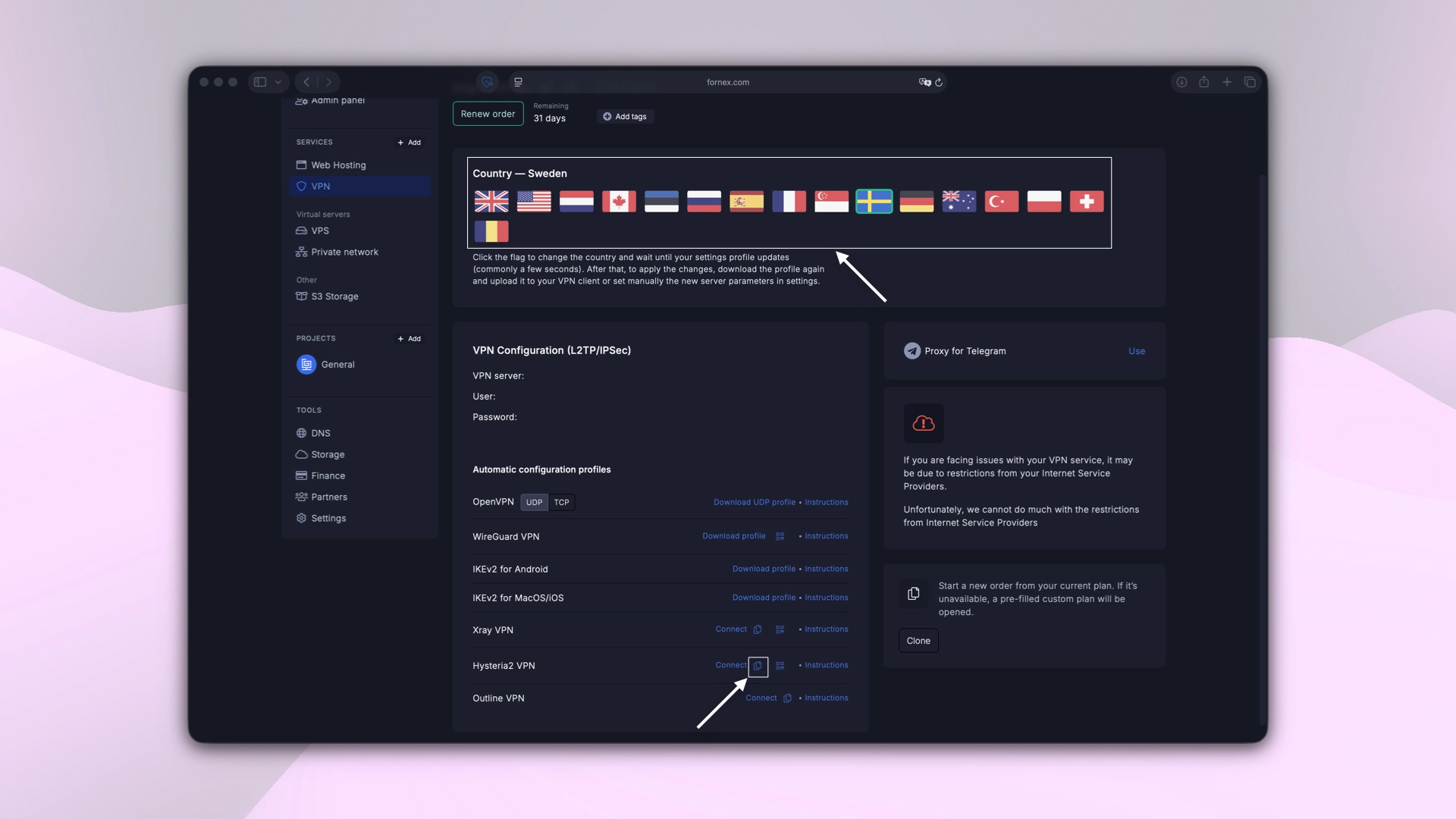Click the copy icon next to Hysteria2 Connect
The image size is (1456, 819).
(x=758, y=666)
